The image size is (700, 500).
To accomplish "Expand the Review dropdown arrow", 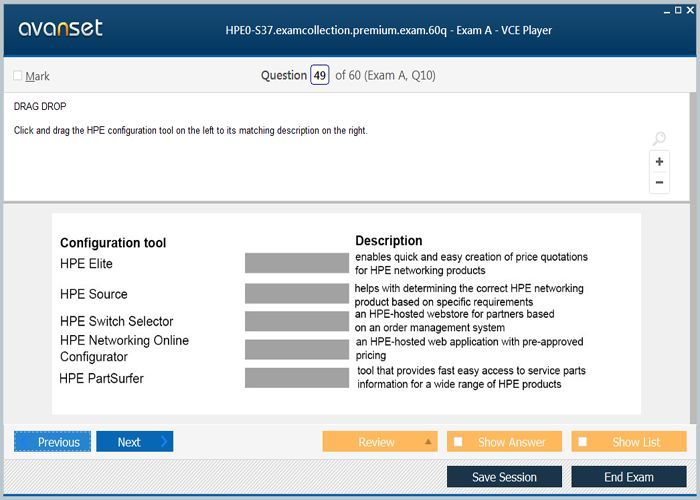I will 428,442.
